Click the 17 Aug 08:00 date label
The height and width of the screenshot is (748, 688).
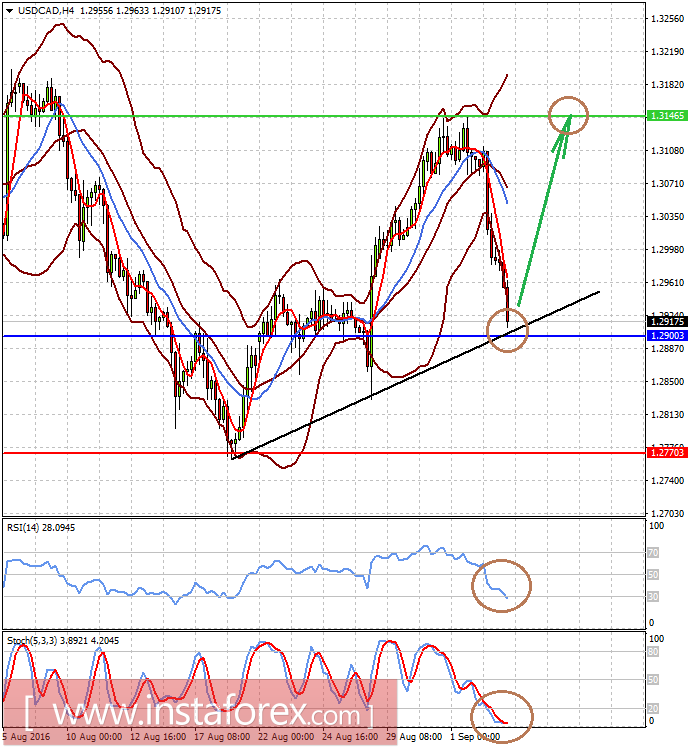click(222, 737)
